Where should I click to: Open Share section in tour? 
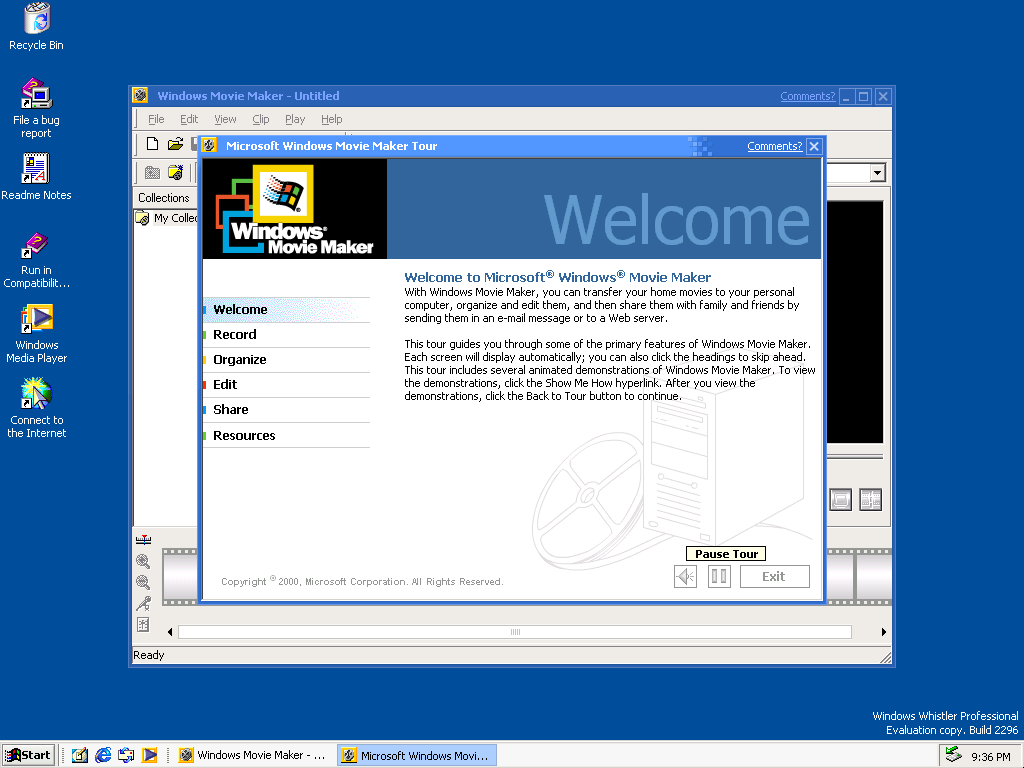tap(287, 409)
